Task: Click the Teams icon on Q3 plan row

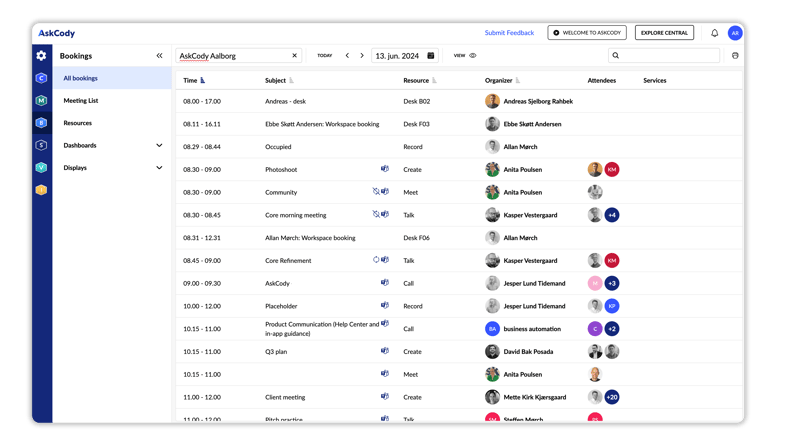Action: point(385,351)
